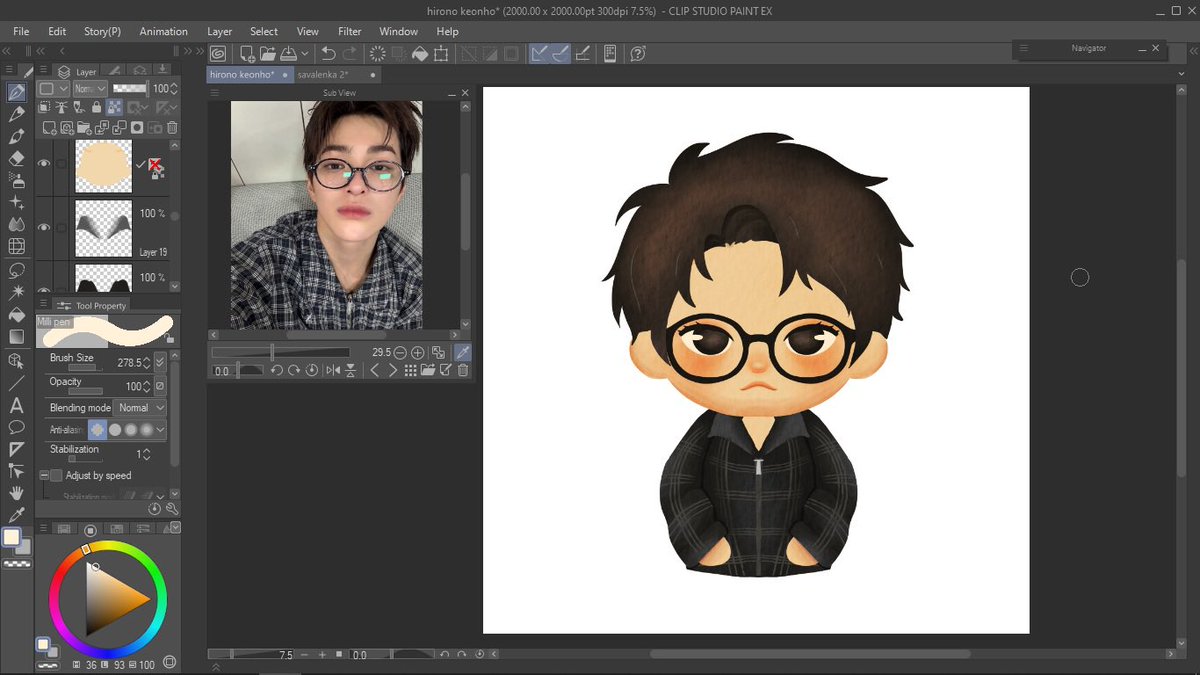Open the Filter menu
This screenshot has width=1200, height=675.
click(350, 31)
